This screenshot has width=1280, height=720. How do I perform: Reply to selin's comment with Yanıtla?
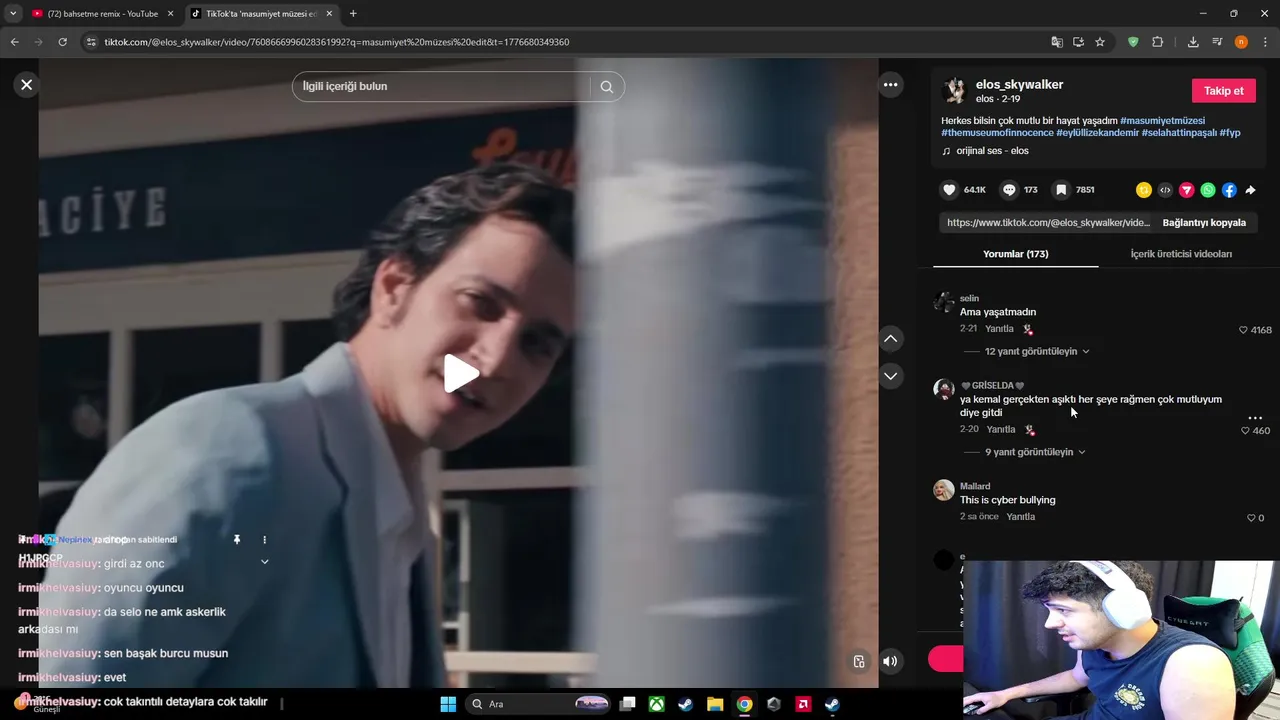pos(999,329)
